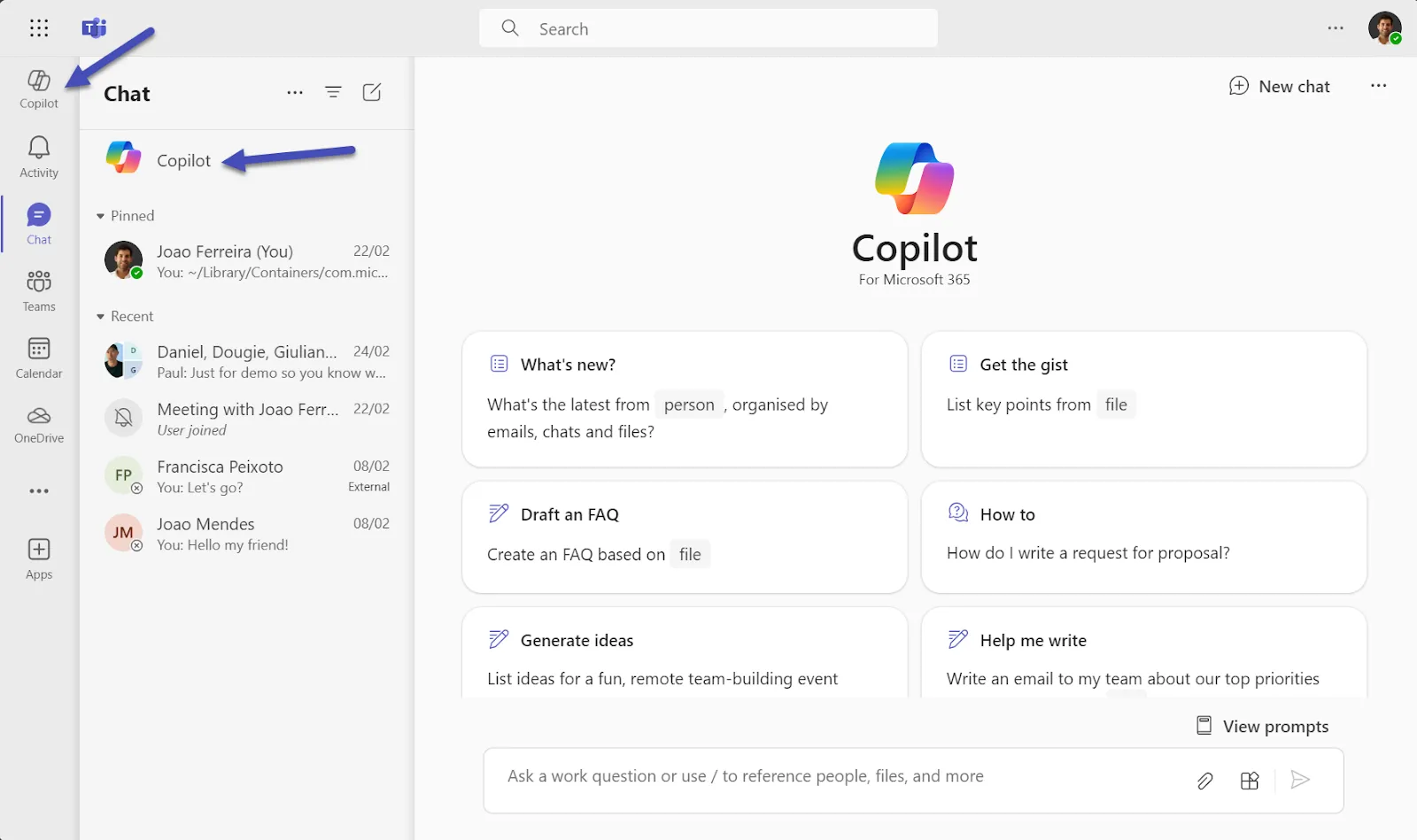Open plugins icon in prompt box

(x=1250, y=781)
